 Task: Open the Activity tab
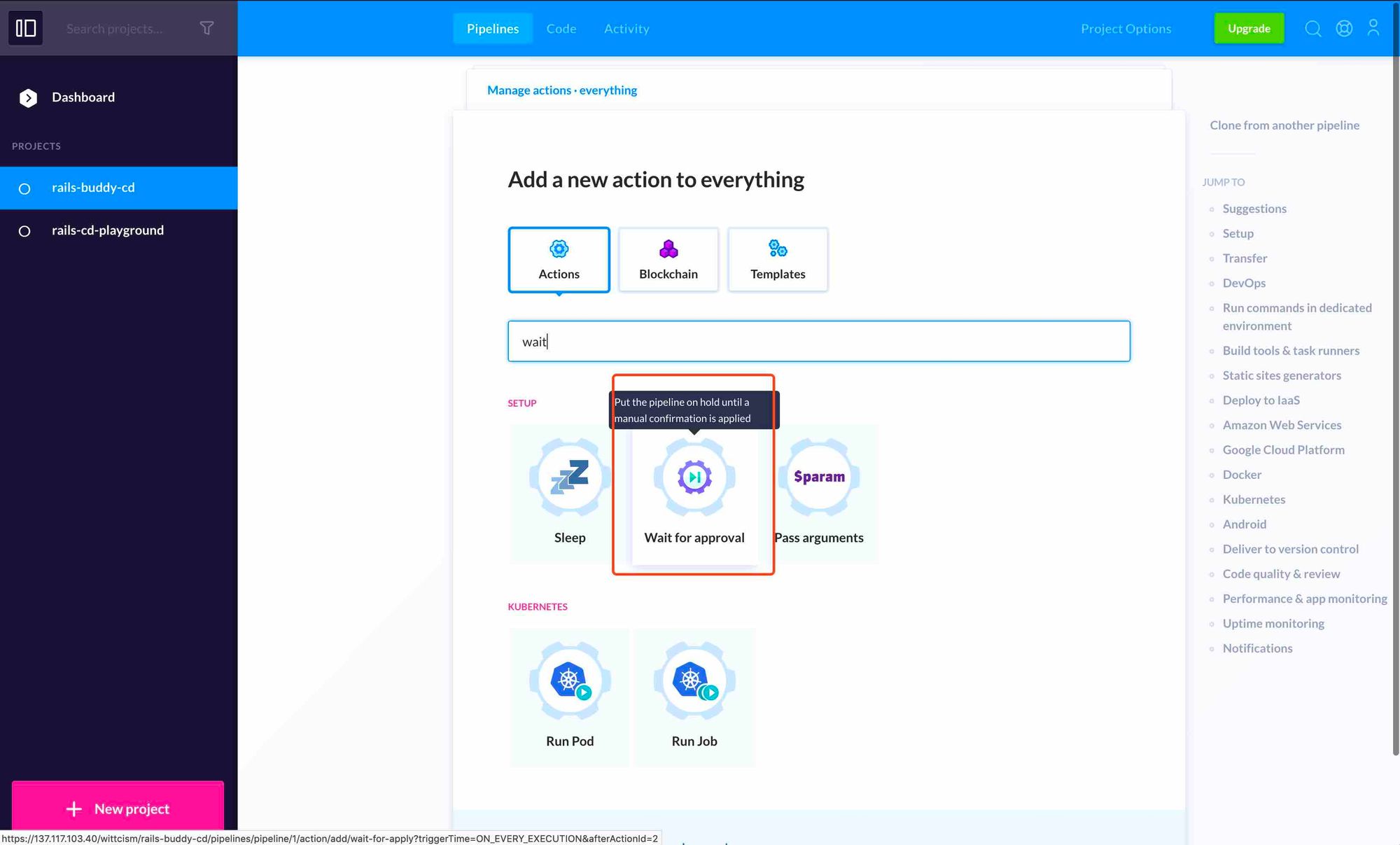pyautogui.click(x=626, y=29)
